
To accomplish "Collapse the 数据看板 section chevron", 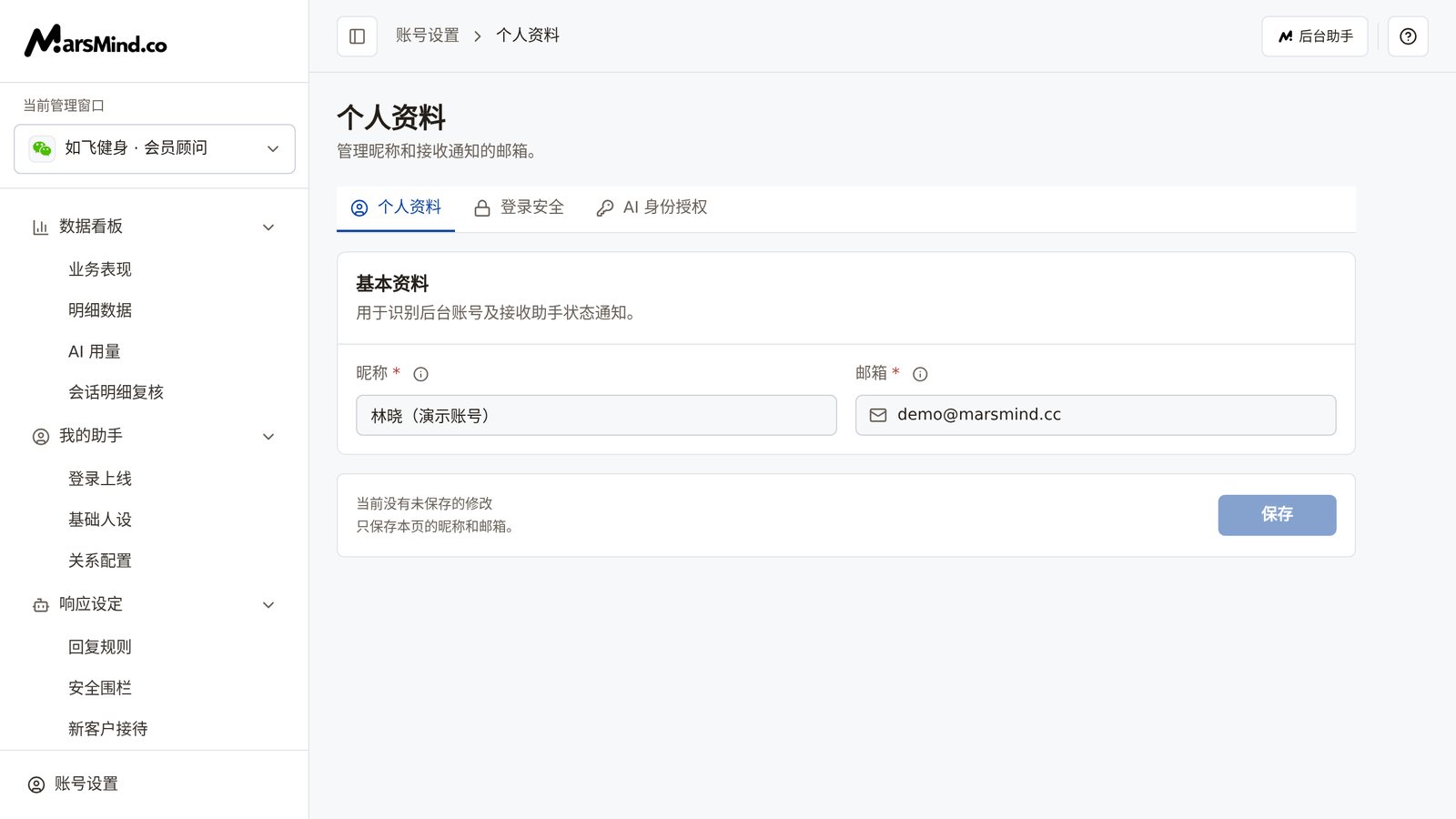I will (x=268, y=227).
